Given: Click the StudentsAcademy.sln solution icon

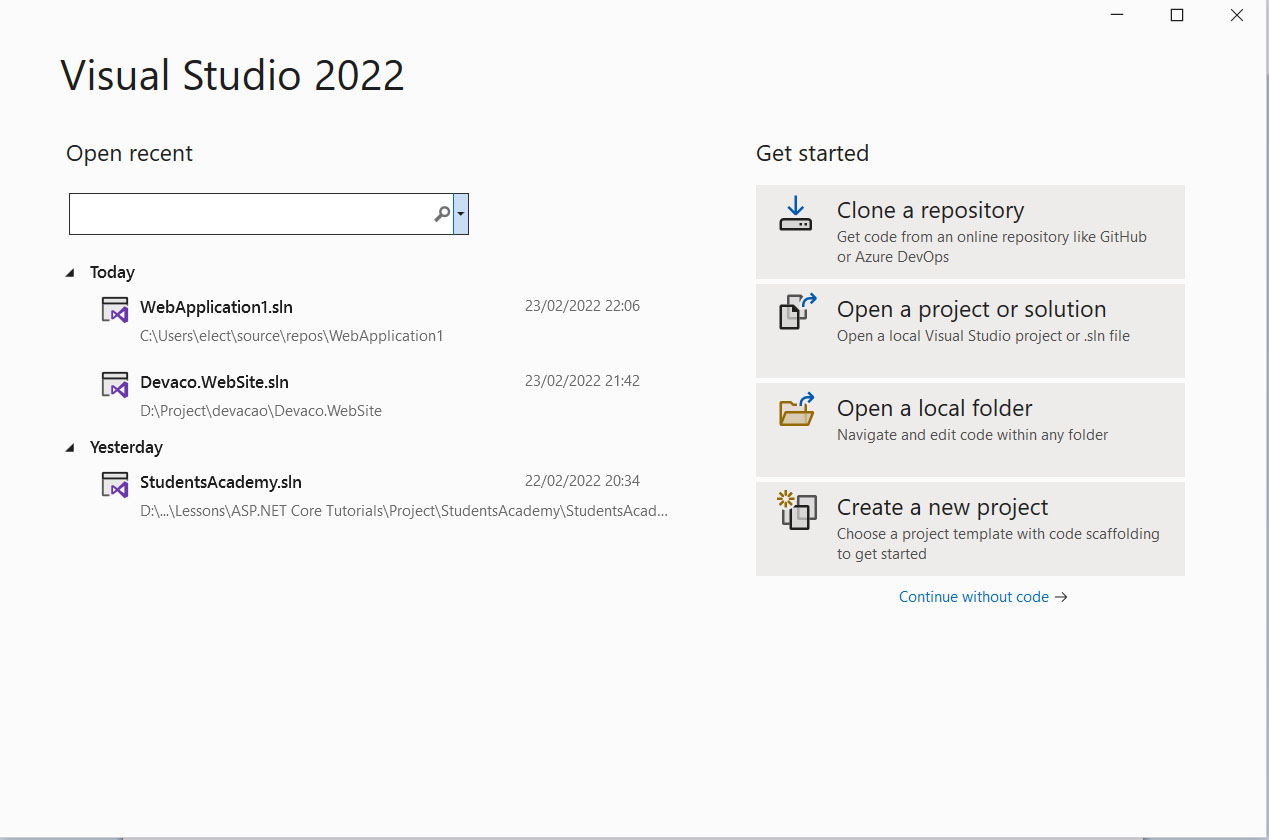Looking at the screenshot, I should pos(115,484).
